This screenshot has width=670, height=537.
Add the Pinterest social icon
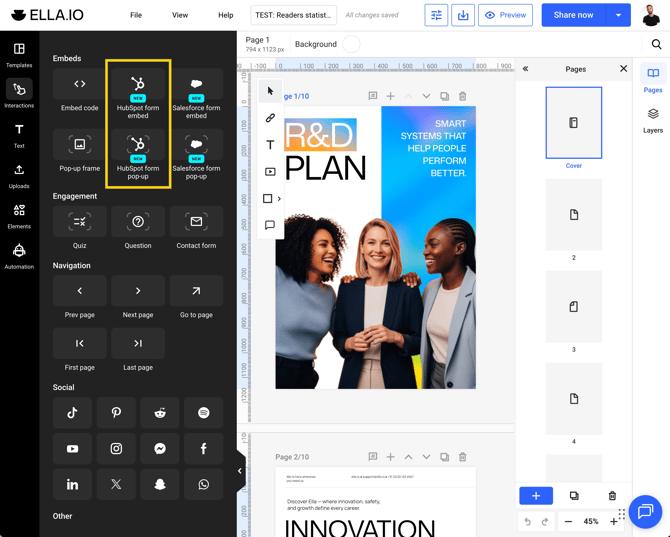click(x=116, y=413)
